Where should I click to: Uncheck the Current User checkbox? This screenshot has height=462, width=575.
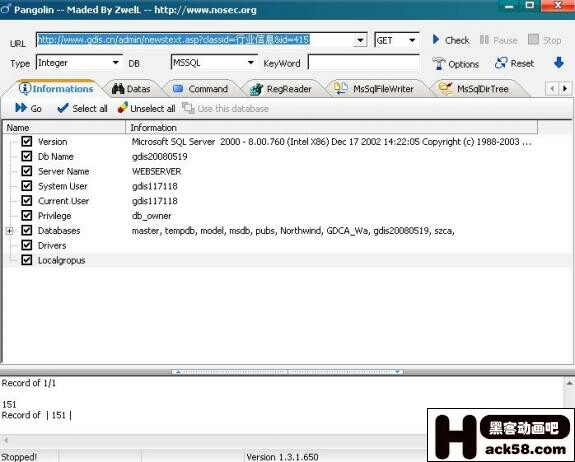[x=27, y=201]
